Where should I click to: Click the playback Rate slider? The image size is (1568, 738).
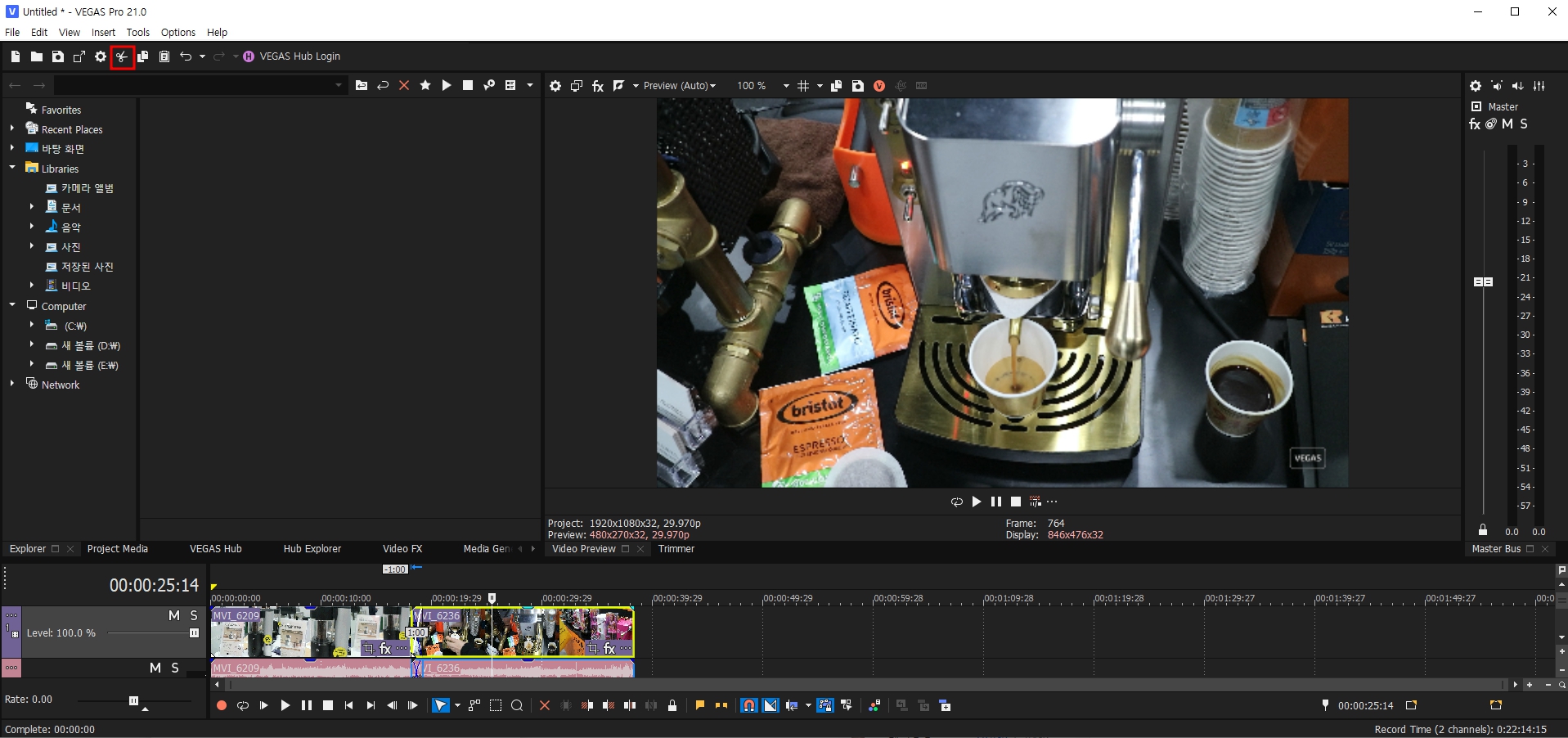click(x=134, y=700)
